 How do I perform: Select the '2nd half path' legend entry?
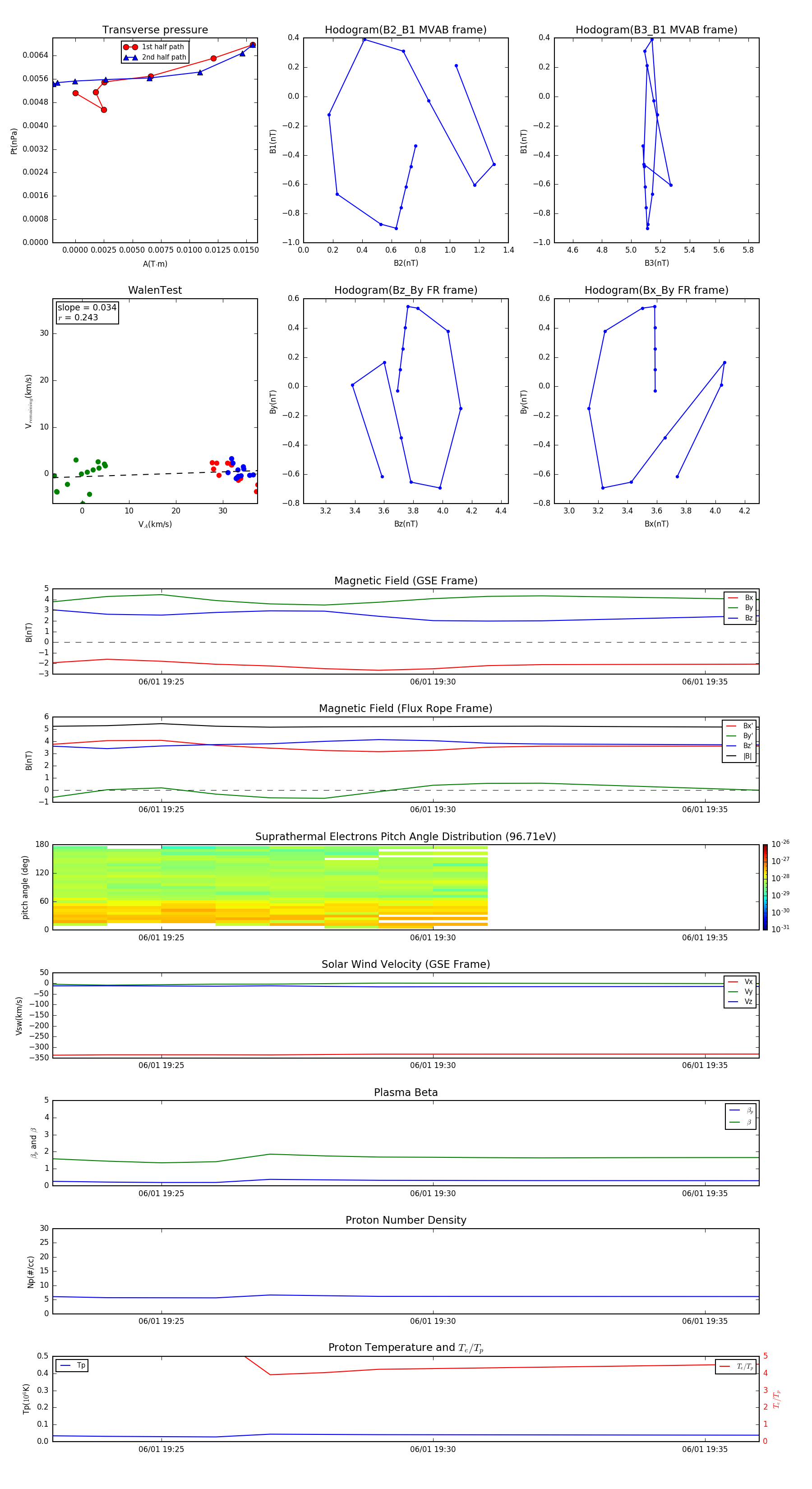point(155,57)
